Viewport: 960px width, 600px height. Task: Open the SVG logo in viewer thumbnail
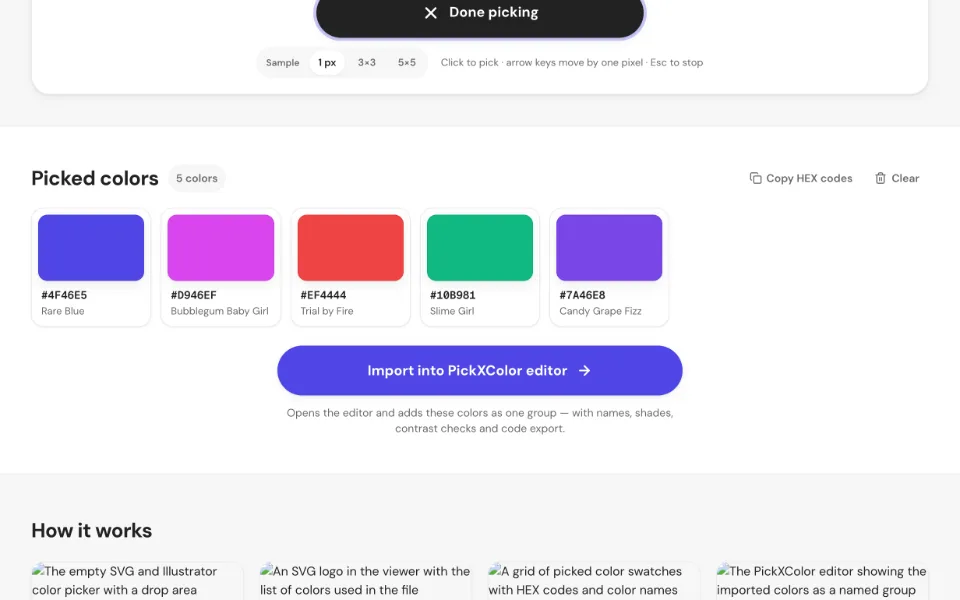point(366,581)
